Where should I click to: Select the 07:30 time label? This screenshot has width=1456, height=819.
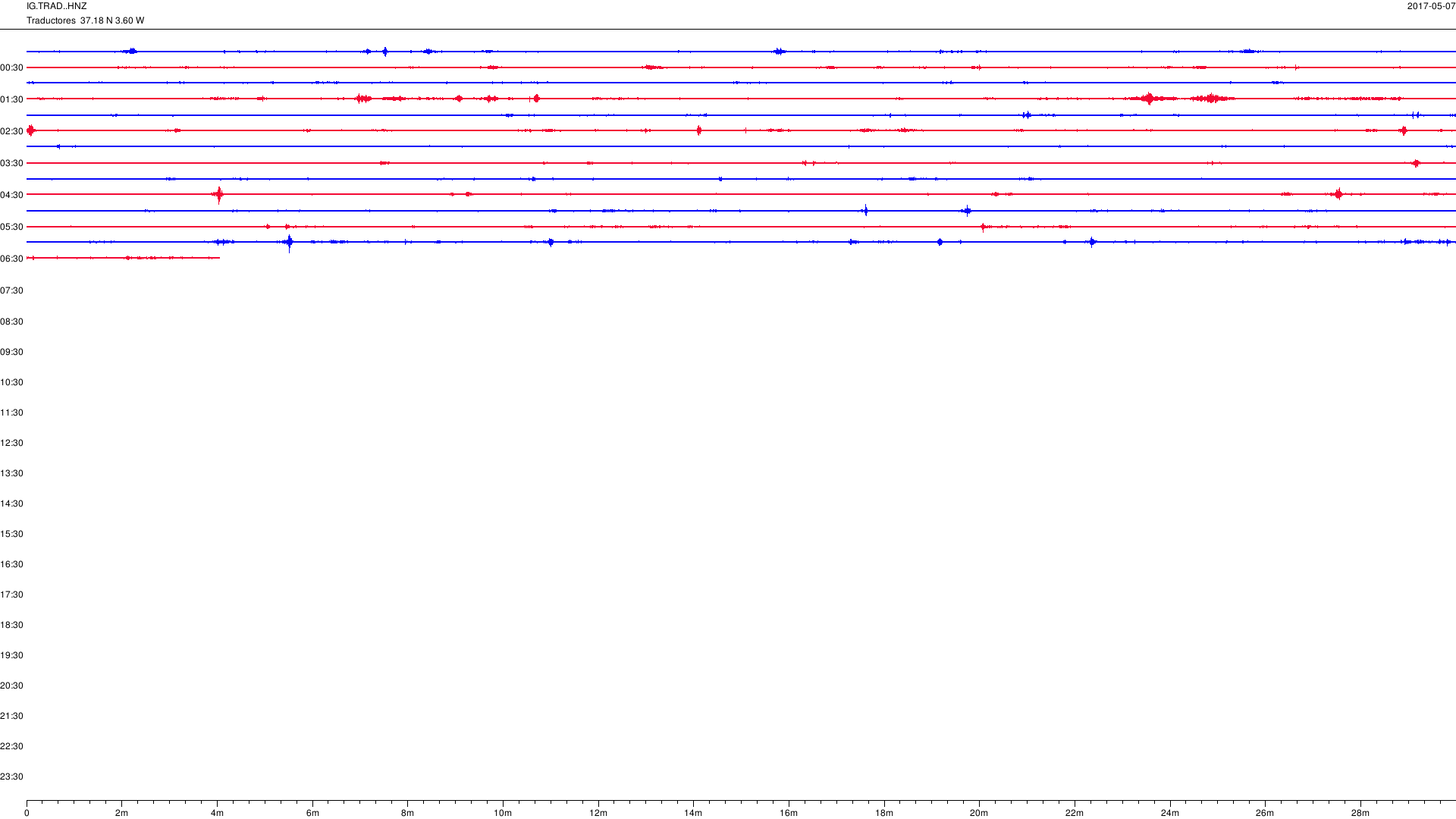point(11,290)
